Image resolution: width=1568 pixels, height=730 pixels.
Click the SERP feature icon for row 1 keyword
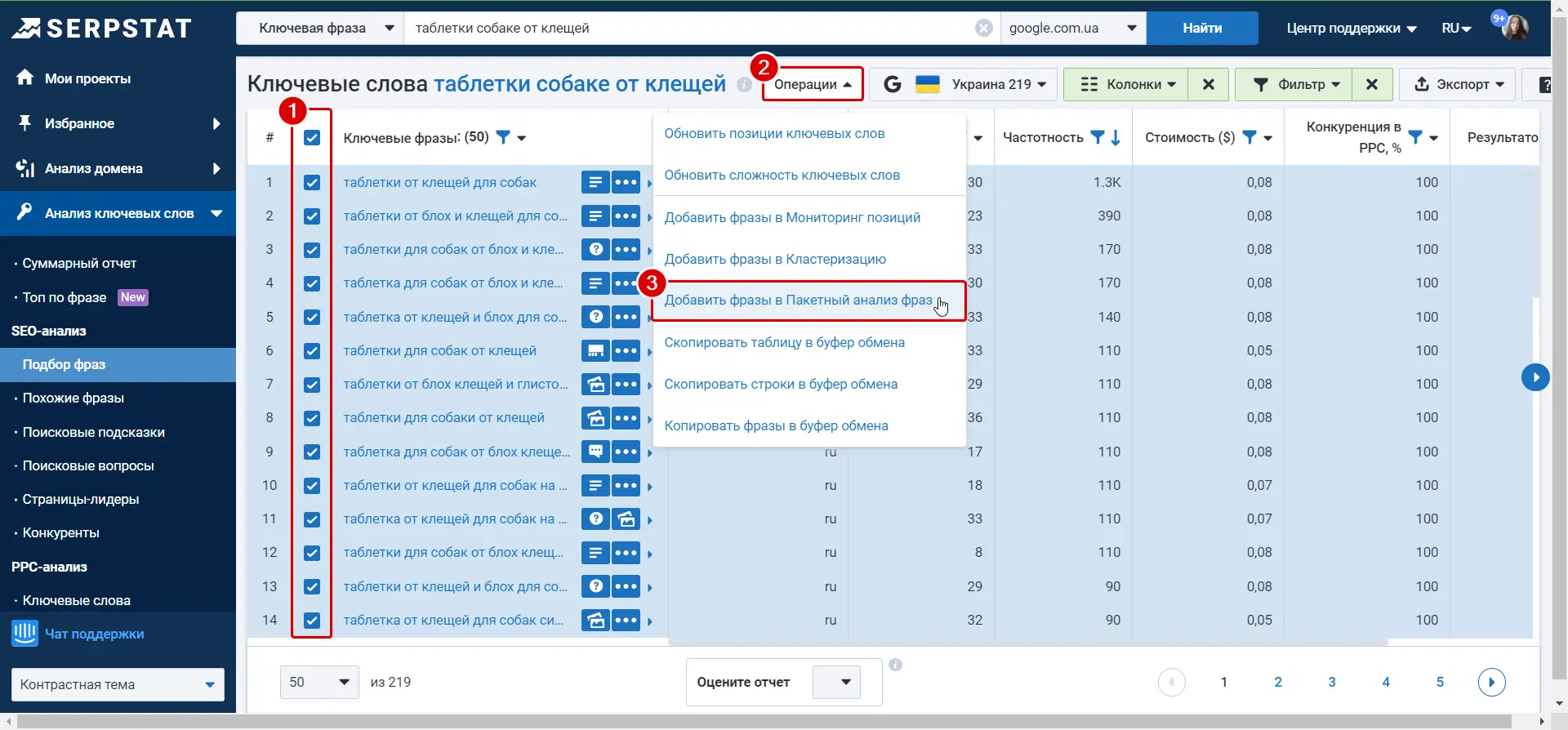[595, 182]
